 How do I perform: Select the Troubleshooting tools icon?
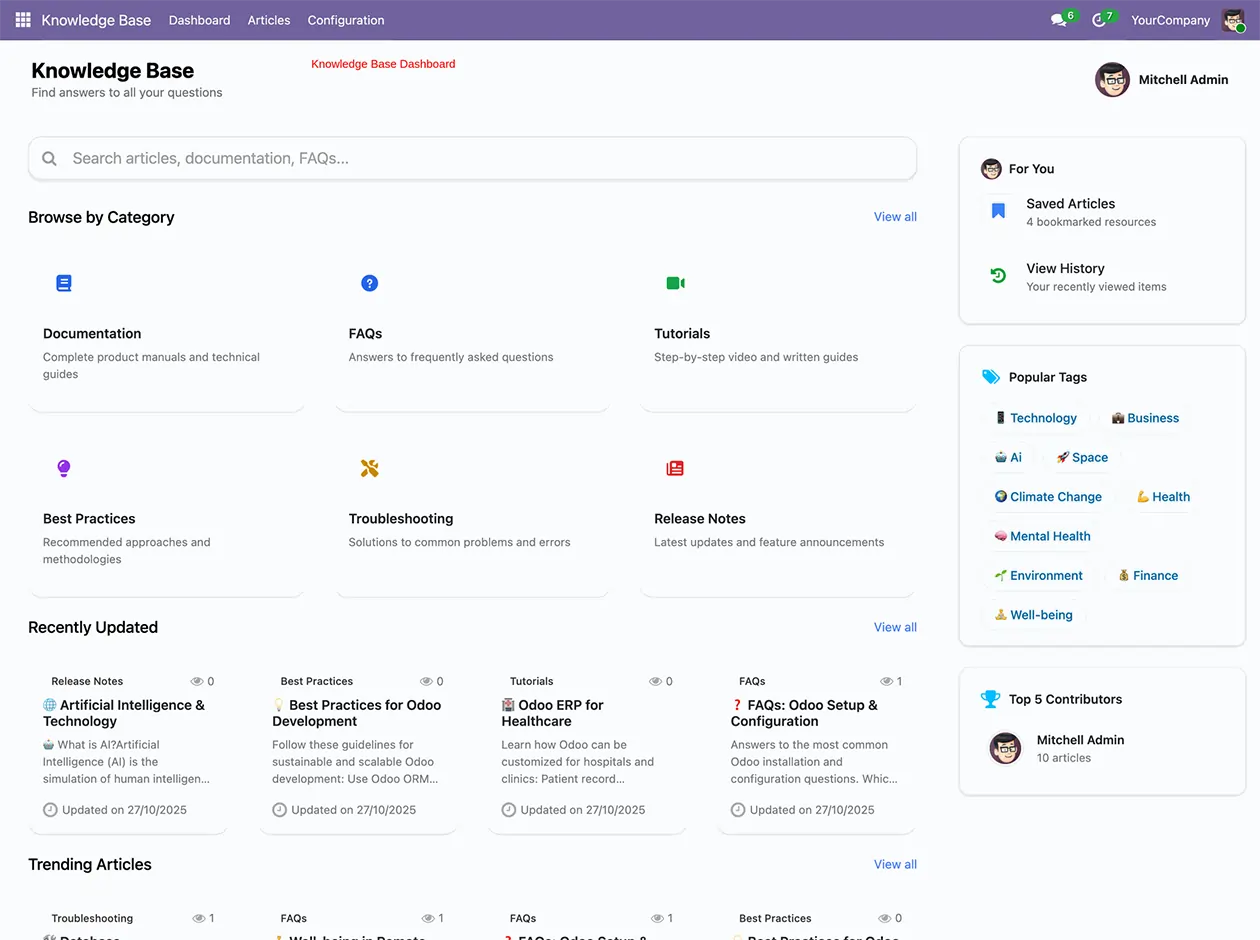point(370,468)
